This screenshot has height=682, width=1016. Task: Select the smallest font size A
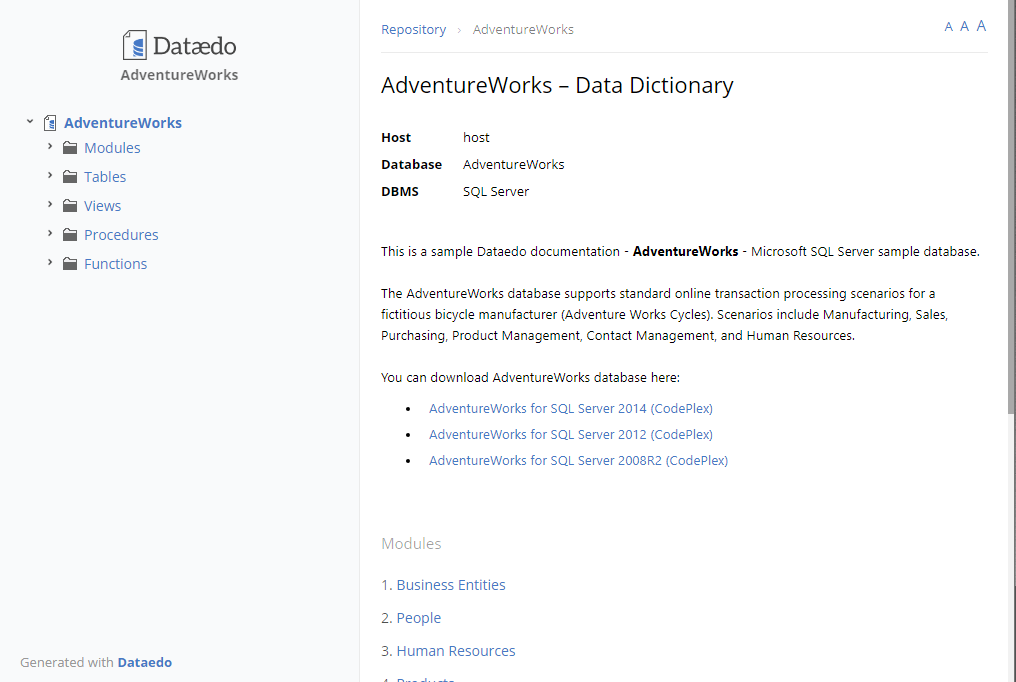pos(948,27)
